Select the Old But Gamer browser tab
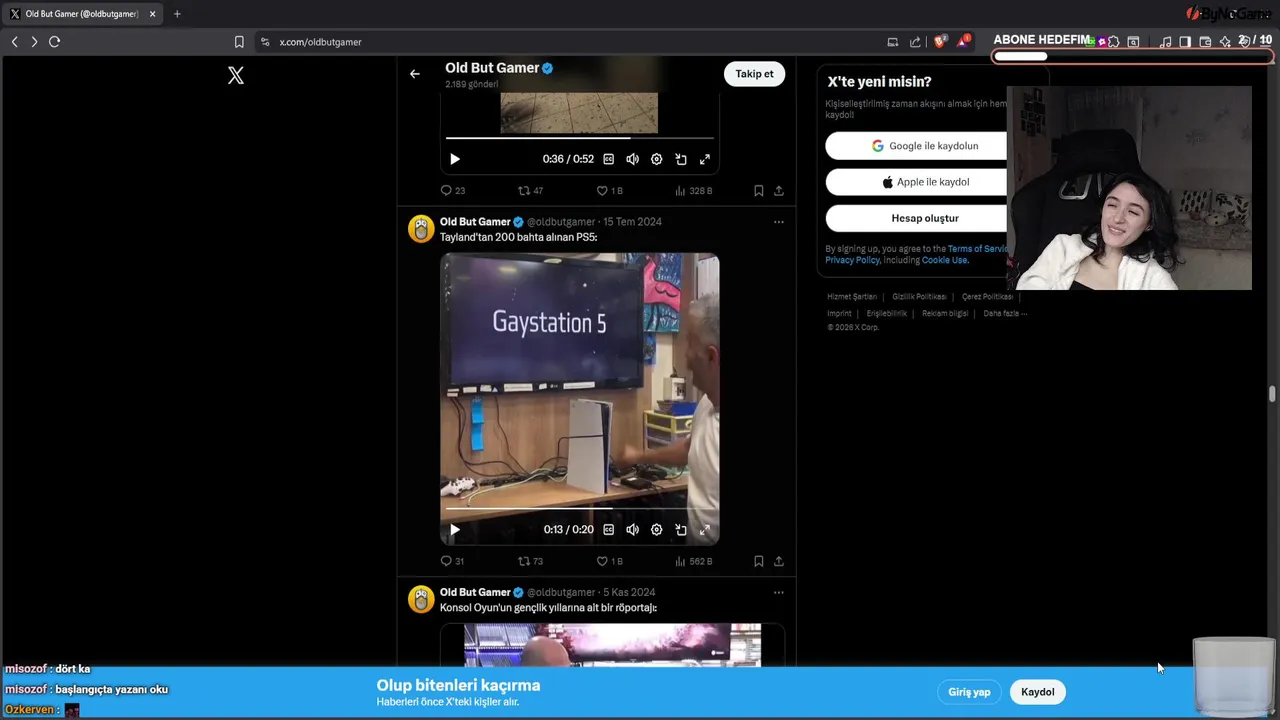 pyautogui.click(x=83, y=14)
